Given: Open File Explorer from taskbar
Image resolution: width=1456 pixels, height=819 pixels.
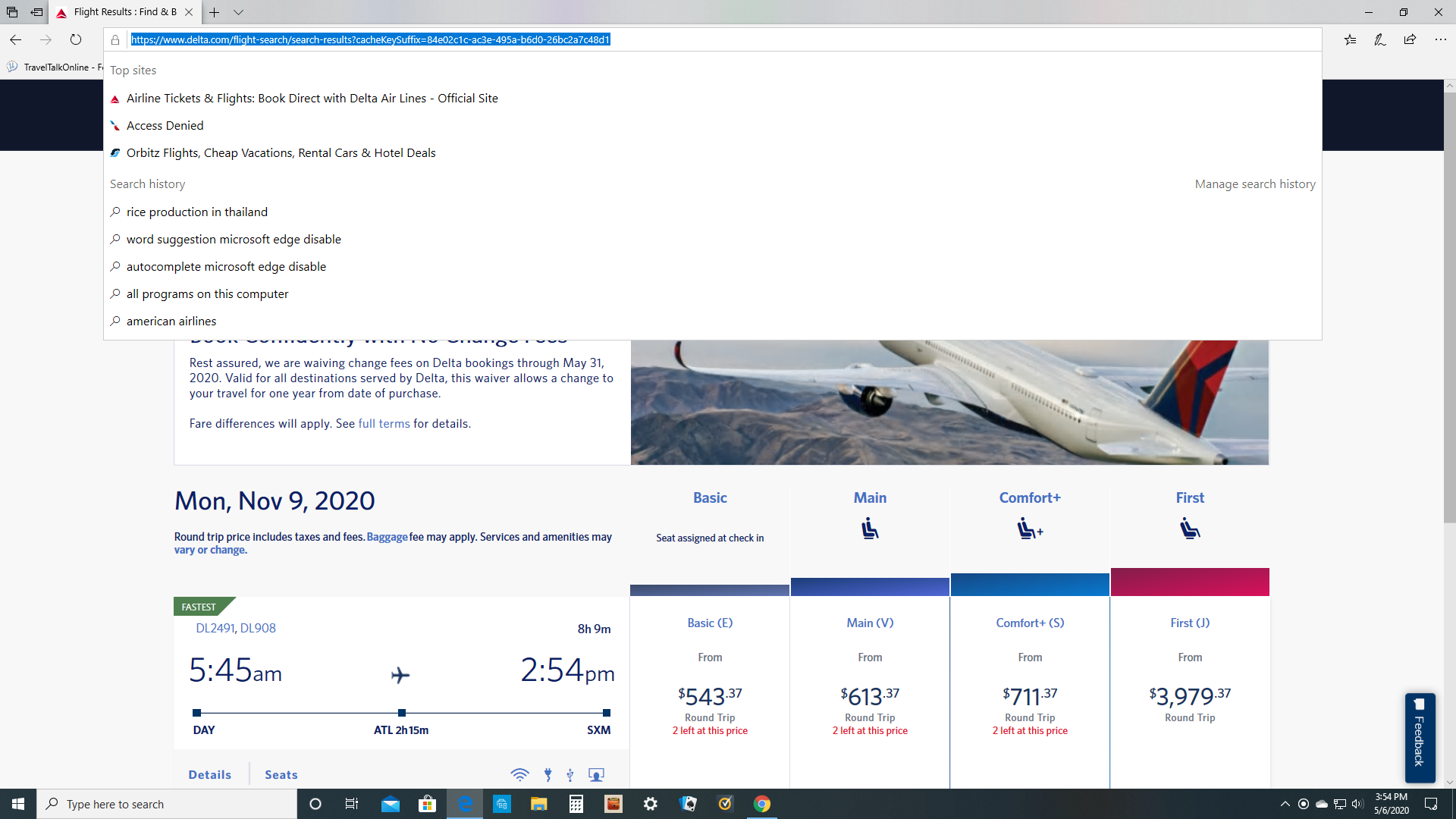Looking at the screenshot, I should [x=538, y=804].
